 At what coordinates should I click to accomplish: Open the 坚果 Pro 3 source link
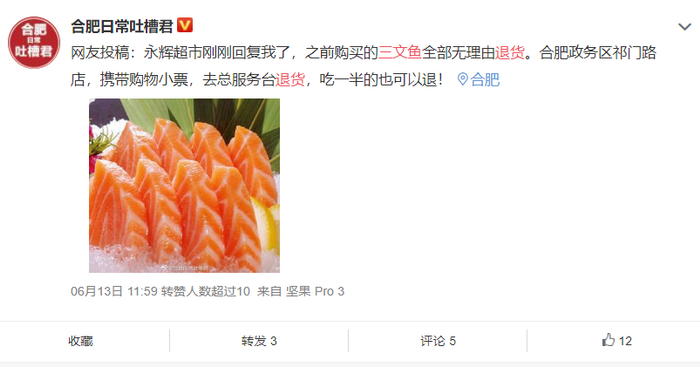[x=315, y=292]
